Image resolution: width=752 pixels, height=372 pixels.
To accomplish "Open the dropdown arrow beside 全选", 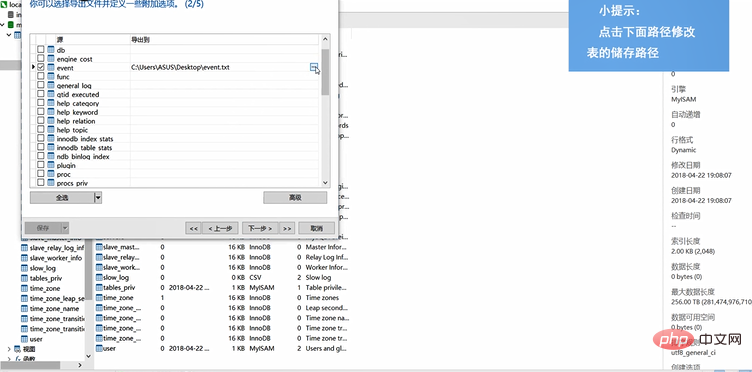I will pos(98,198).
